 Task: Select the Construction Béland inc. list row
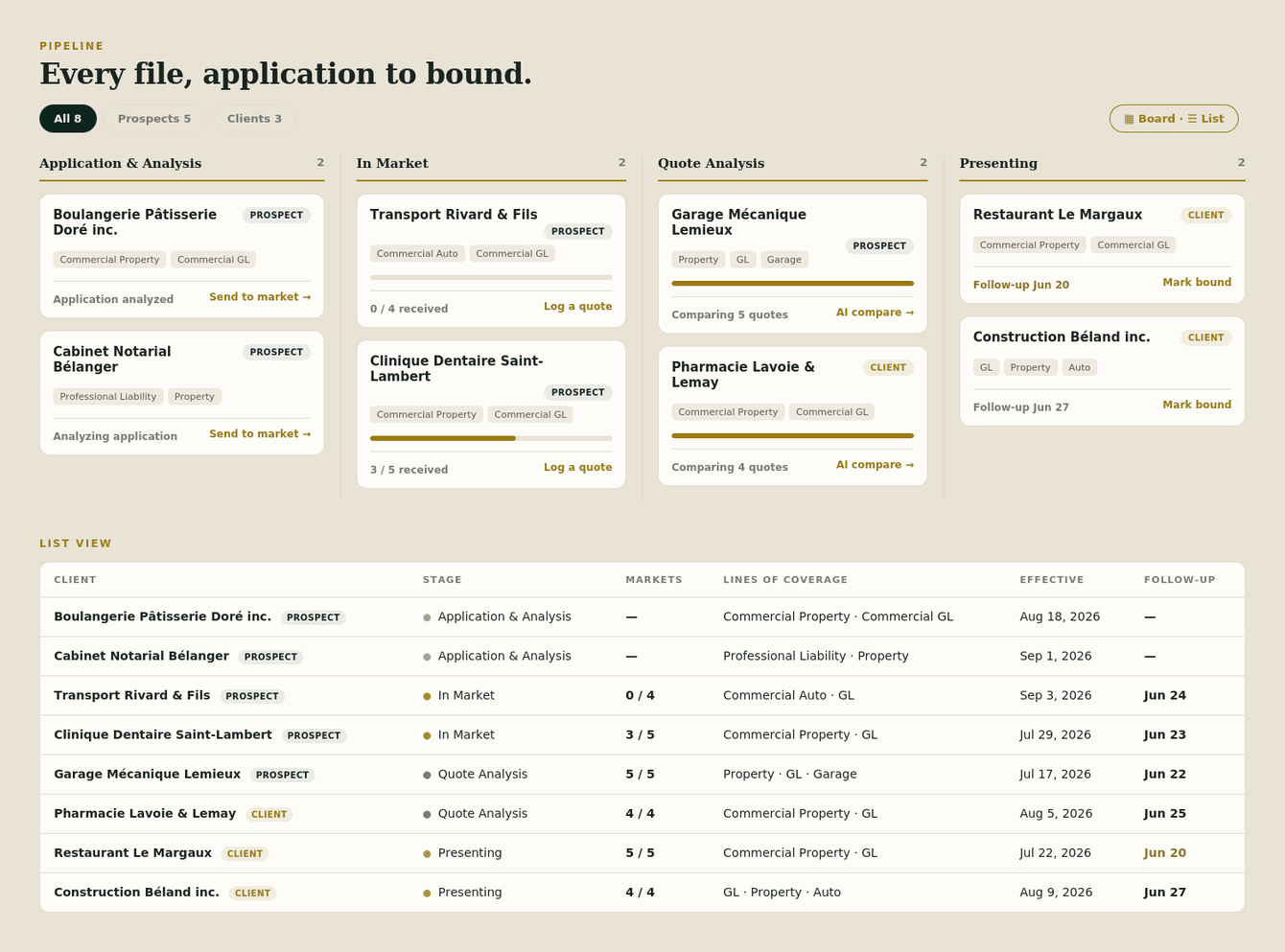(642, 893)
